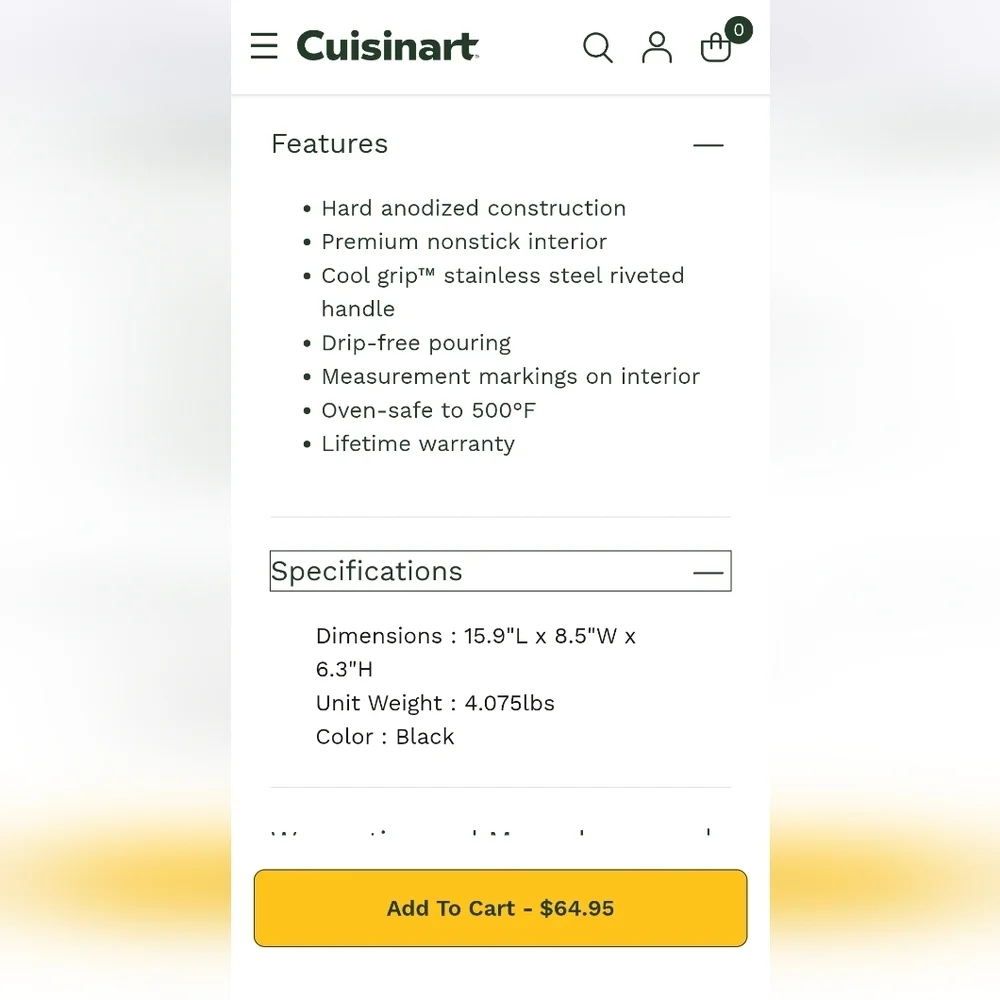Select the "Drip-free pouring" feature
Viewport: 1000px width, 1000px height.
(416, 343)
